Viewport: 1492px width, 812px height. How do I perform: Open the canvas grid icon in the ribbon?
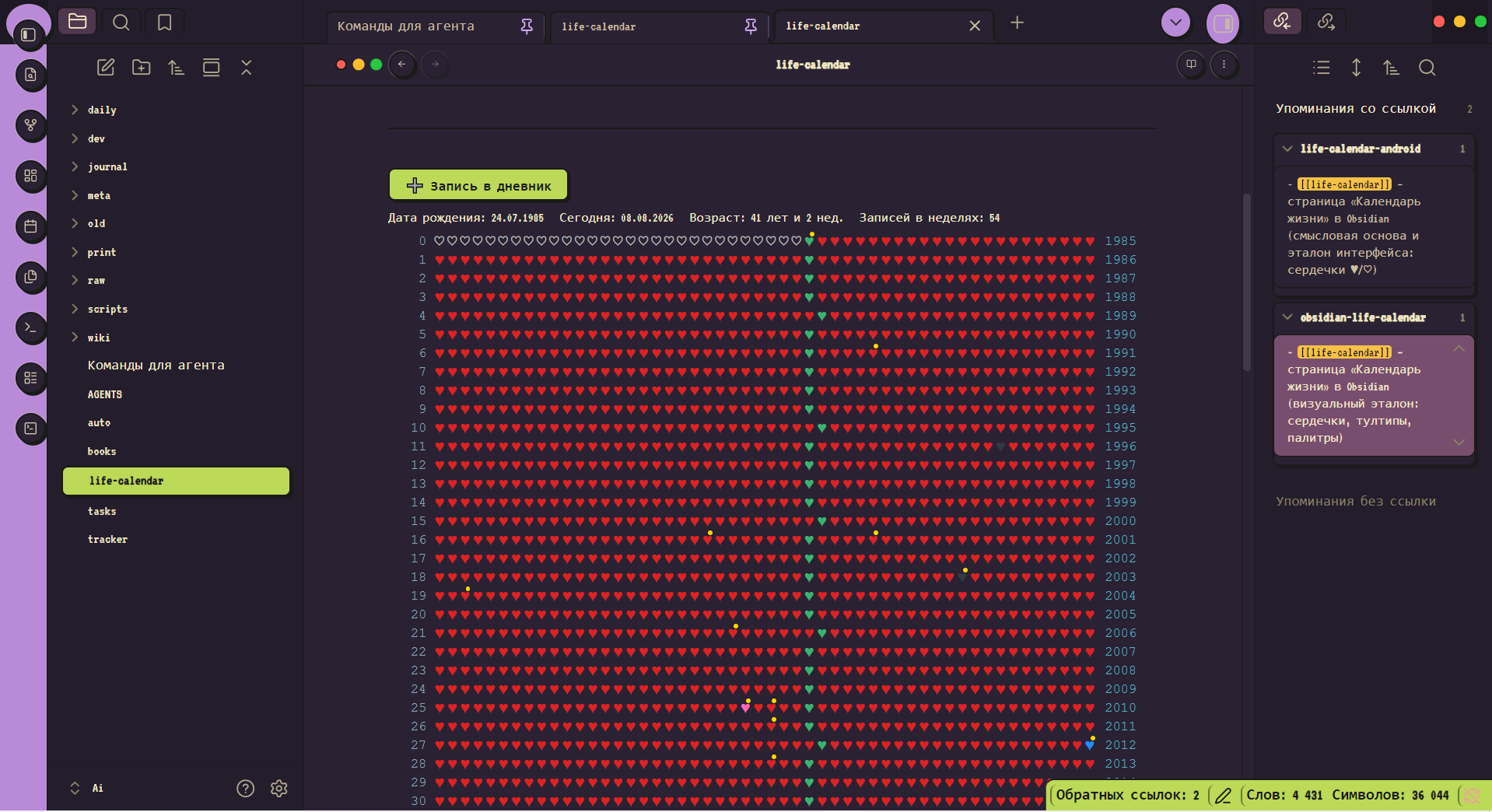(31, 175)
